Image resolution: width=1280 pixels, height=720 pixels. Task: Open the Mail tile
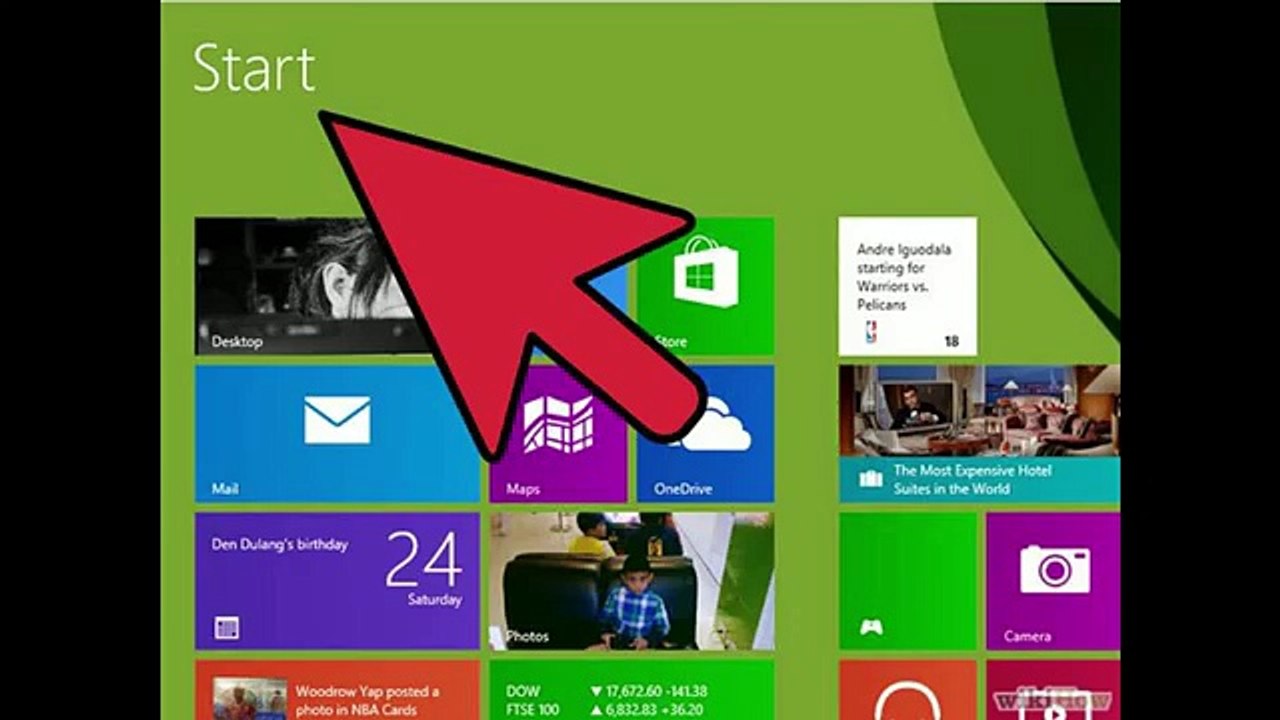tap(337, 433)
